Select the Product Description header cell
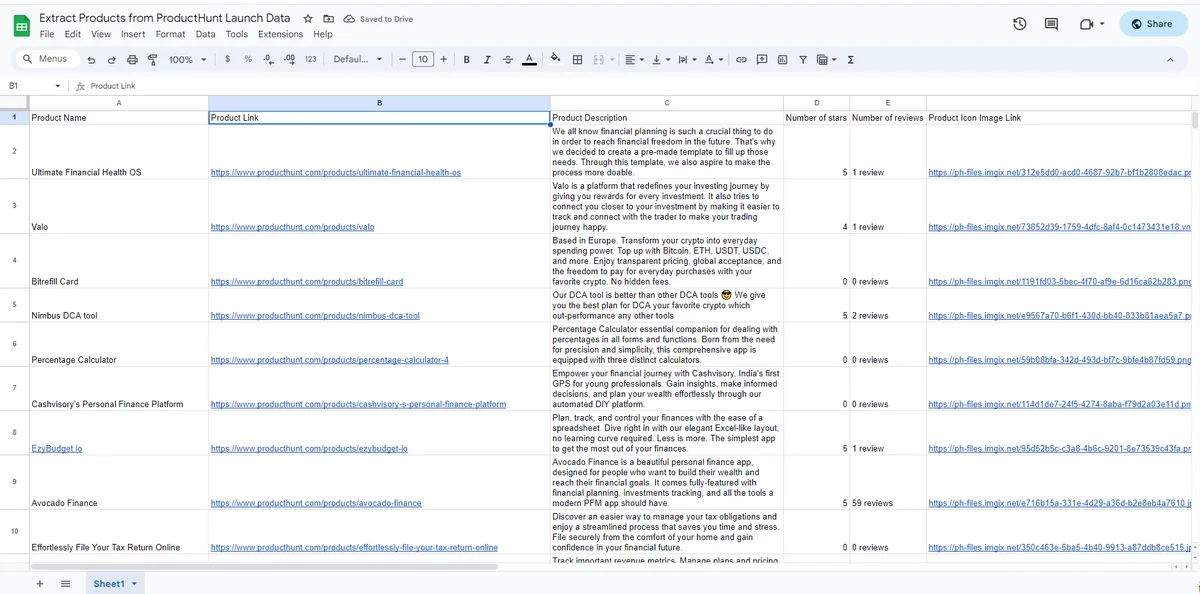Image resolution: width=1200 pixels, height=594 pixels. point(667,118)
